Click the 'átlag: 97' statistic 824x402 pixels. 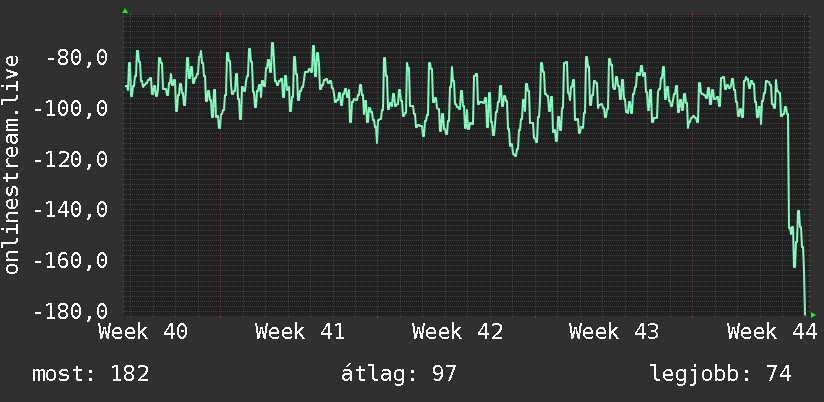coord(399,375)
